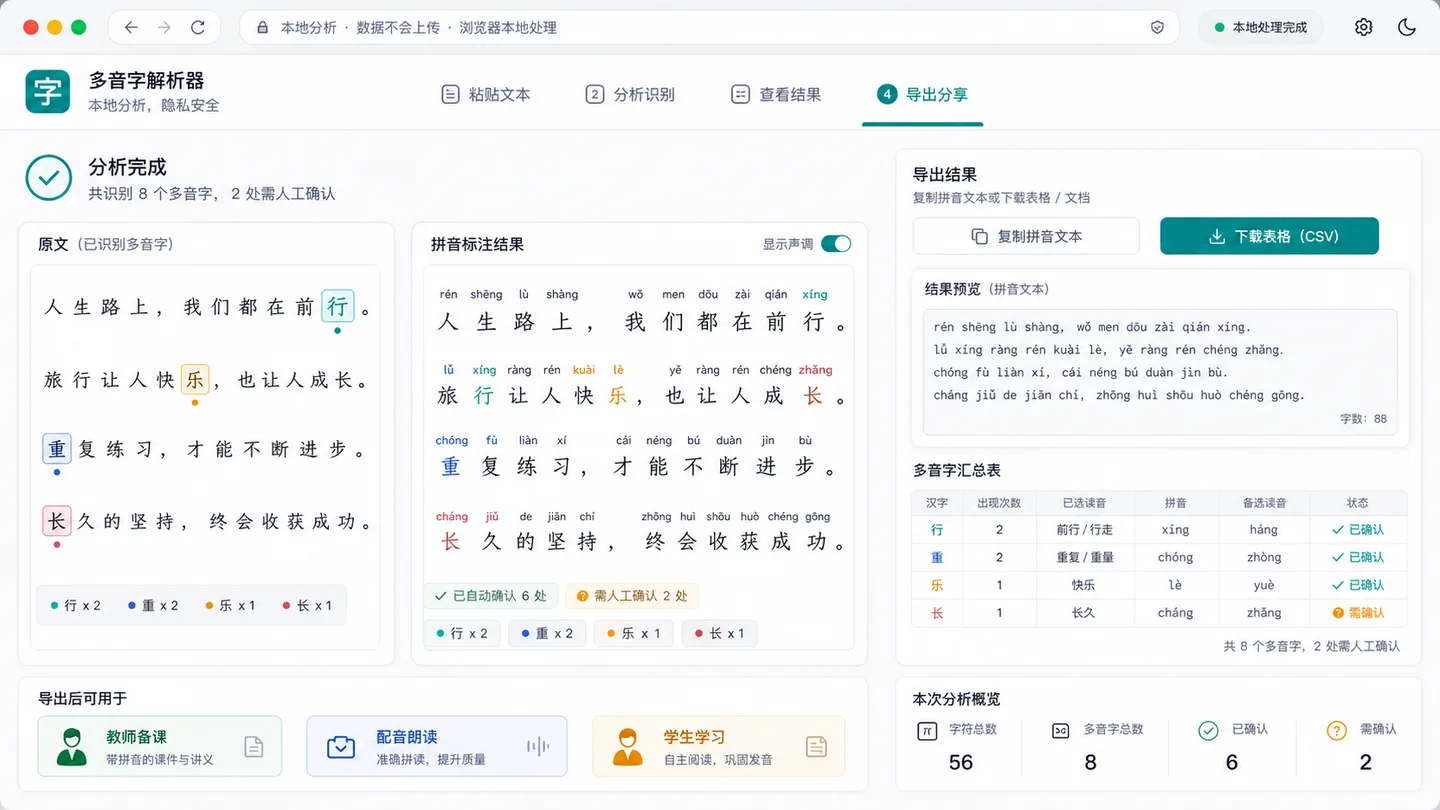Image resolution: width=1440 pixels, height=810 pixels.
Task: Open the 查看结果 step tab
Action: (776, 95)
